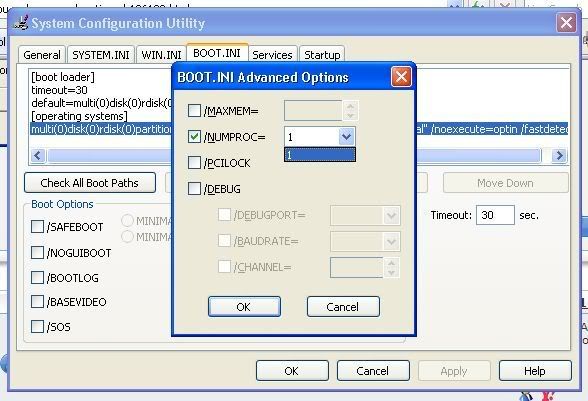
Task: Enable the /SOS option
Action: [x=37, y=326]
